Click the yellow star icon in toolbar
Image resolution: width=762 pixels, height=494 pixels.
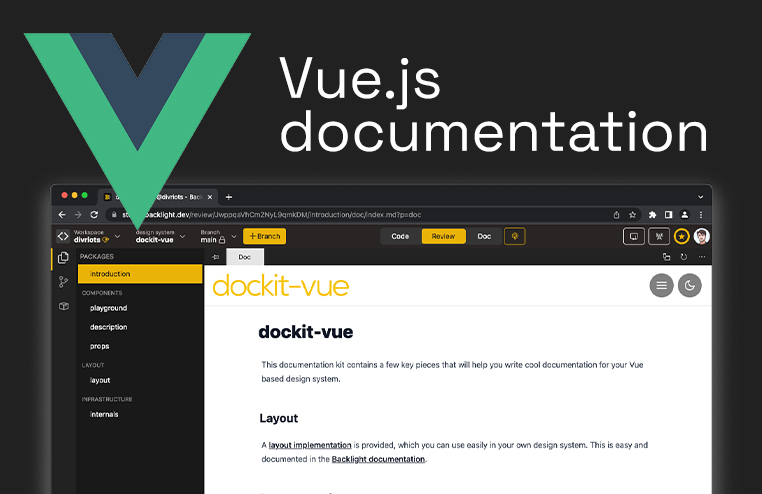681,236
